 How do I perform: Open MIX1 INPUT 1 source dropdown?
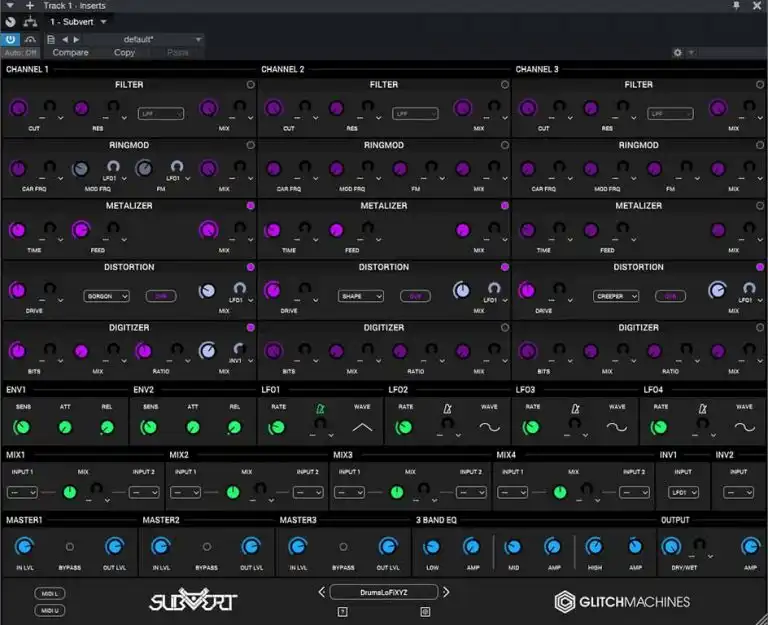click(22, 492)
